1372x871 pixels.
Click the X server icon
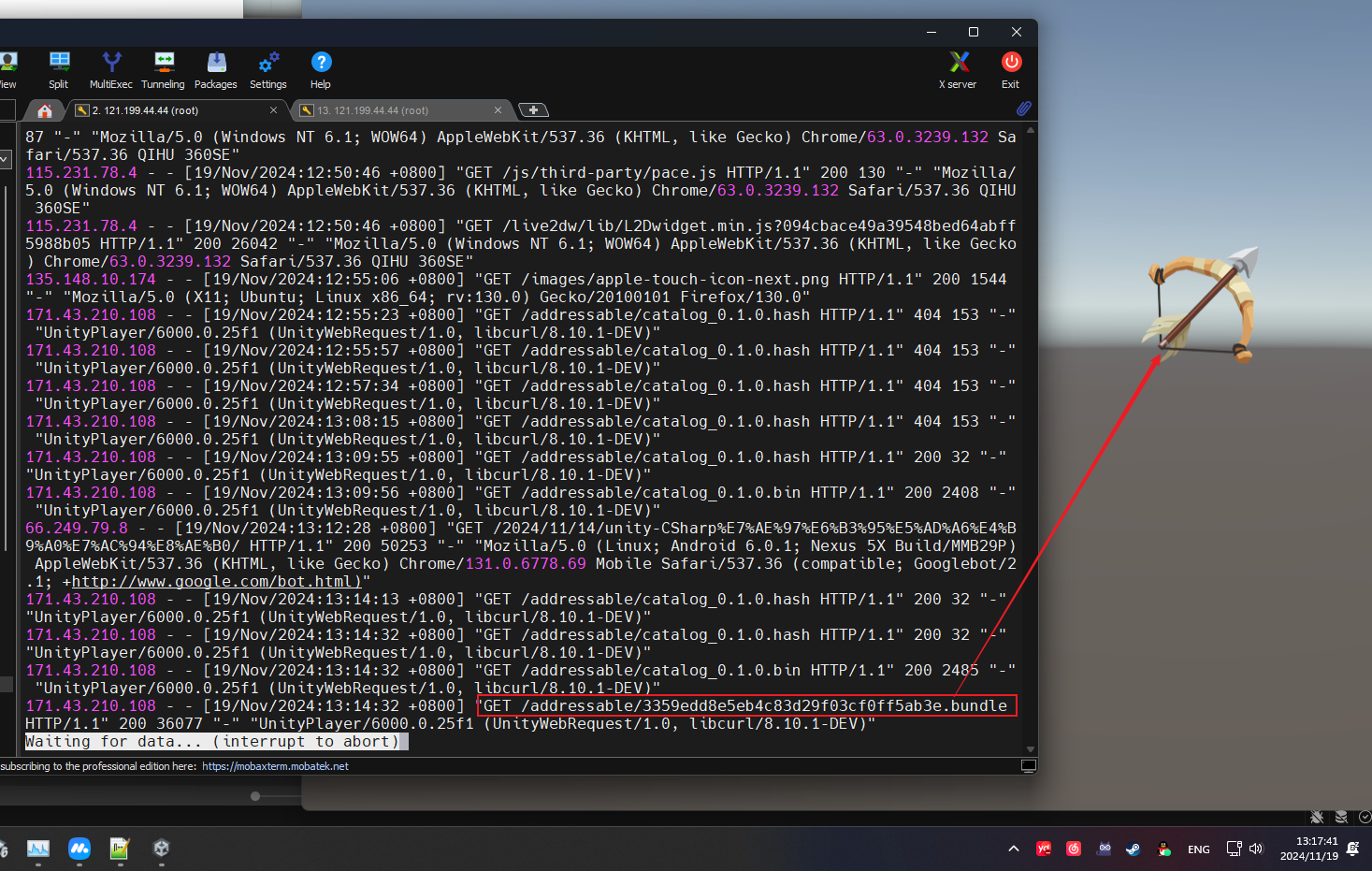[959, 70]
